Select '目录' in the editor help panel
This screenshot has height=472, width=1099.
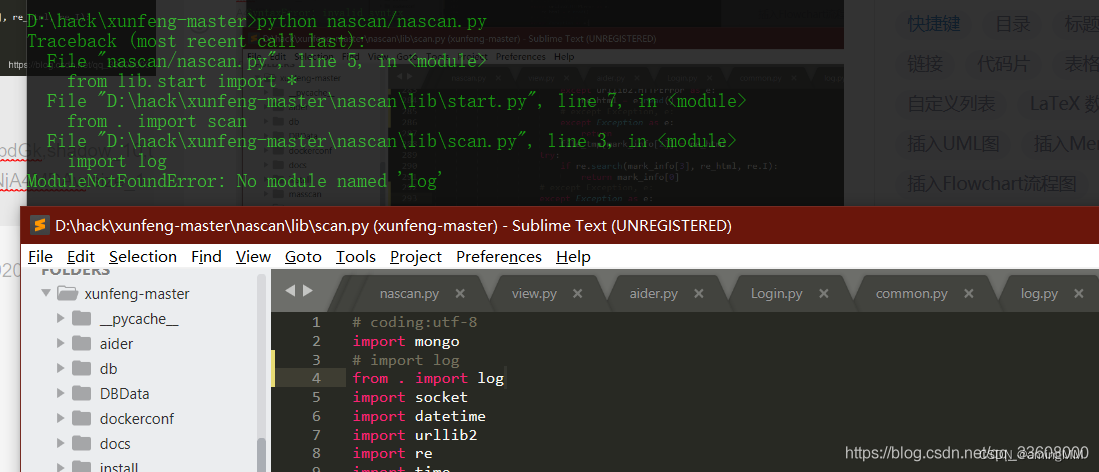(1013, 24)
